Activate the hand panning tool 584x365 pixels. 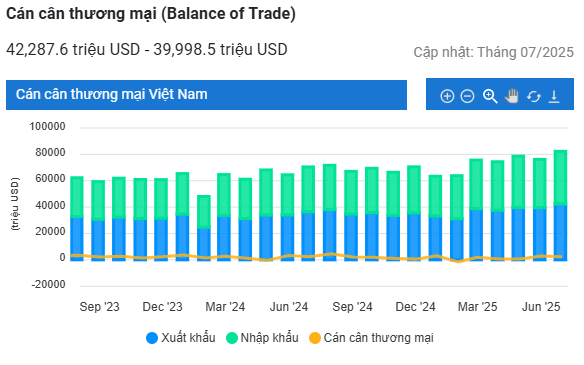(x=512, y=96)
